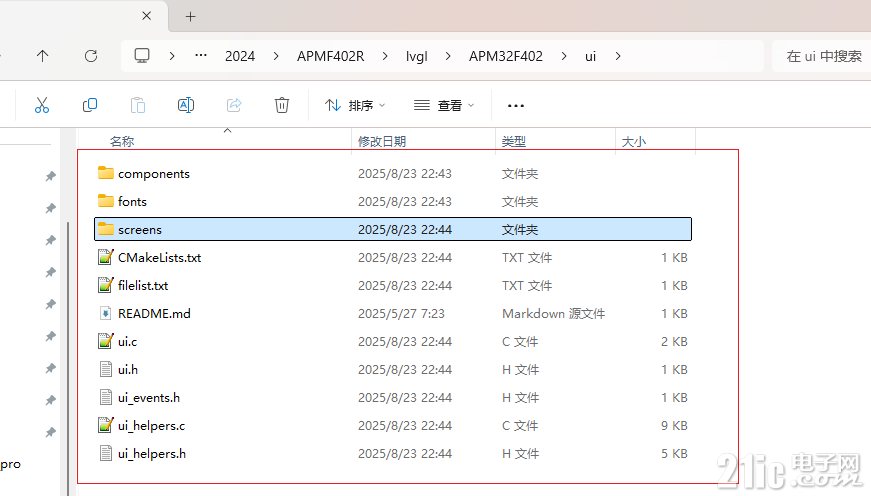Screen dimensions: 871x496
Task: Show hidden path with breadcrumb ellipsis
Action: [x=201, y=56]
